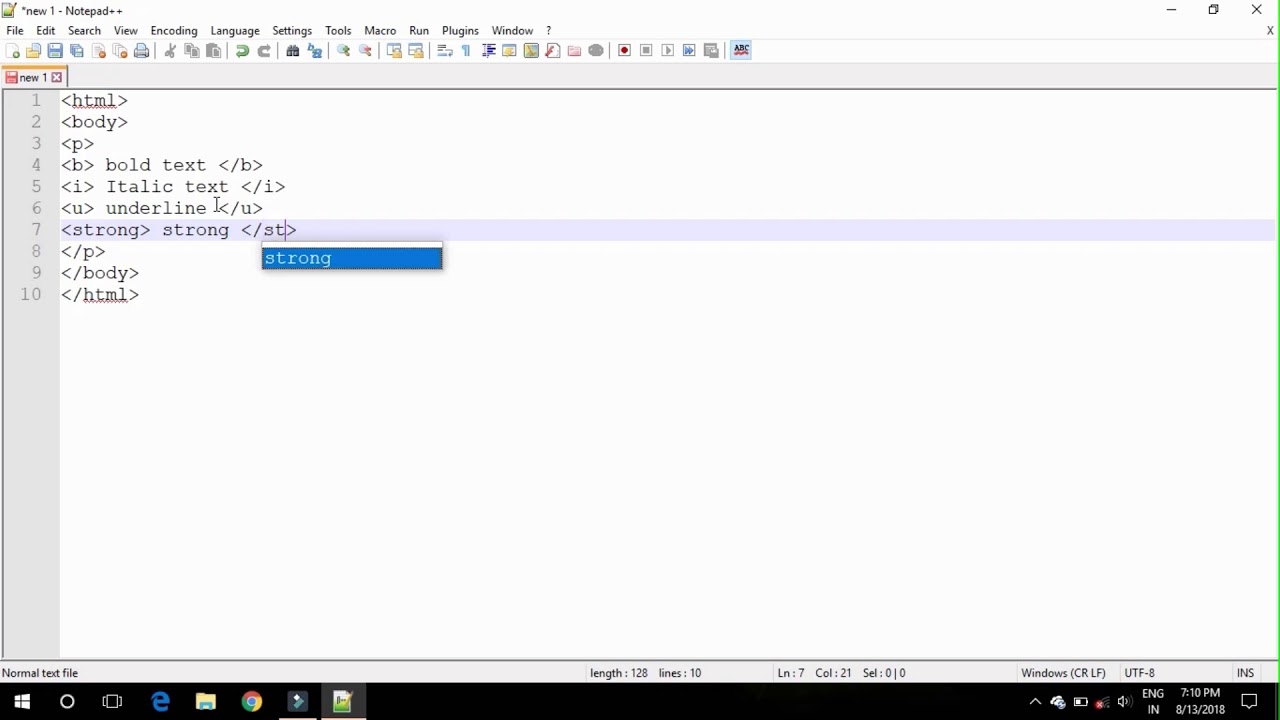The width and height of the screenshot is (1280, 720).
Task: Open the ? help menu
Action: pyautogui.click(x=548, y=30)
